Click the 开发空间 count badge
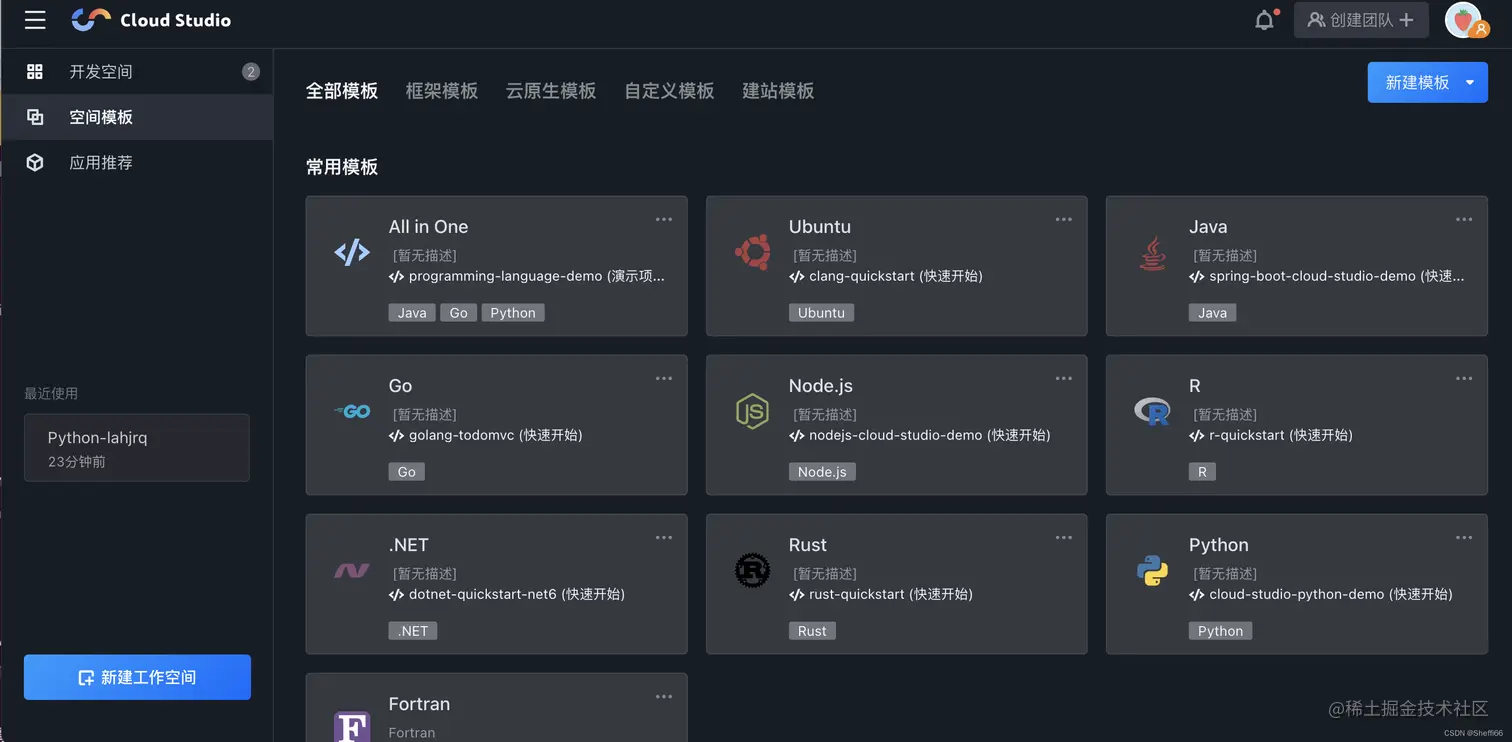 (x=251, y=72)
